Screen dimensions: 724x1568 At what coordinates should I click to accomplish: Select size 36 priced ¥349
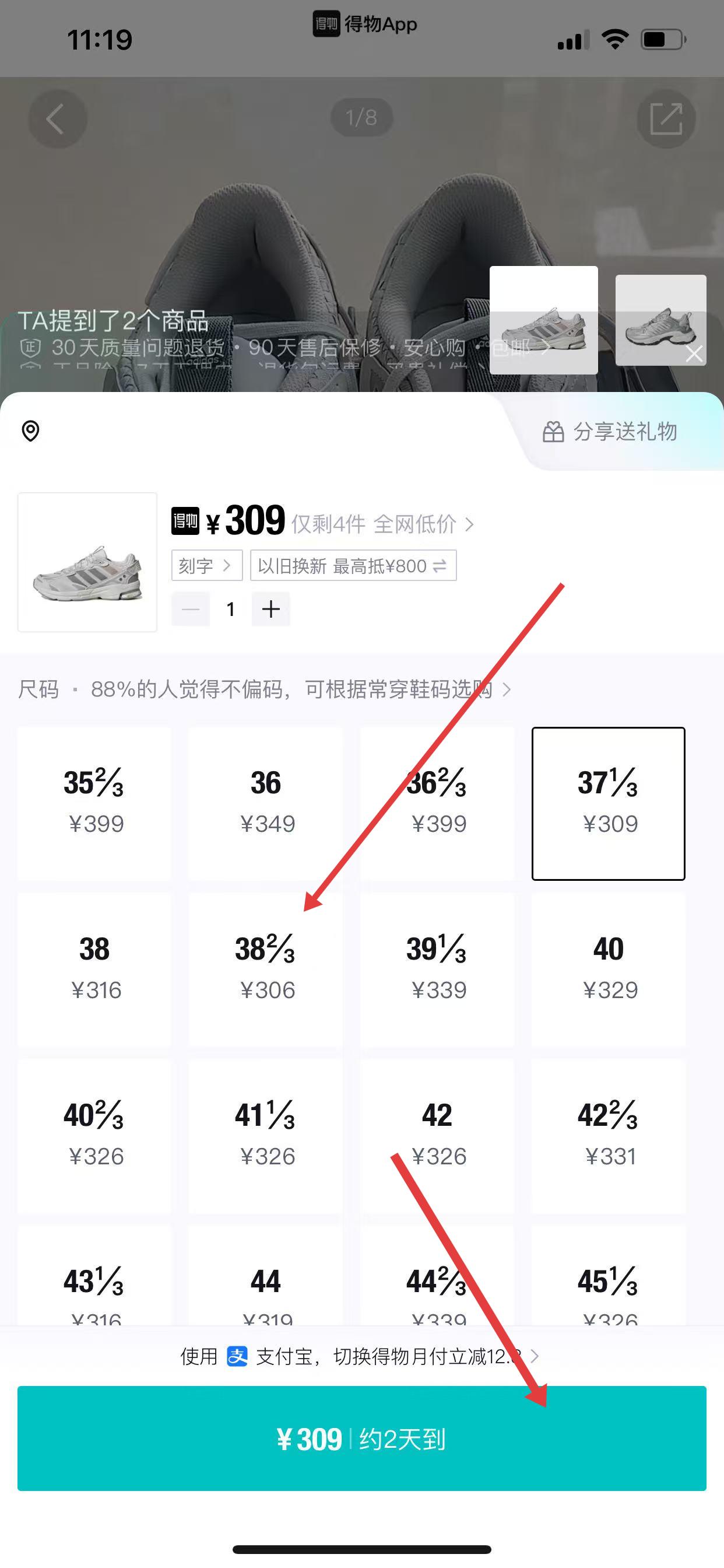tap(266, 803)
